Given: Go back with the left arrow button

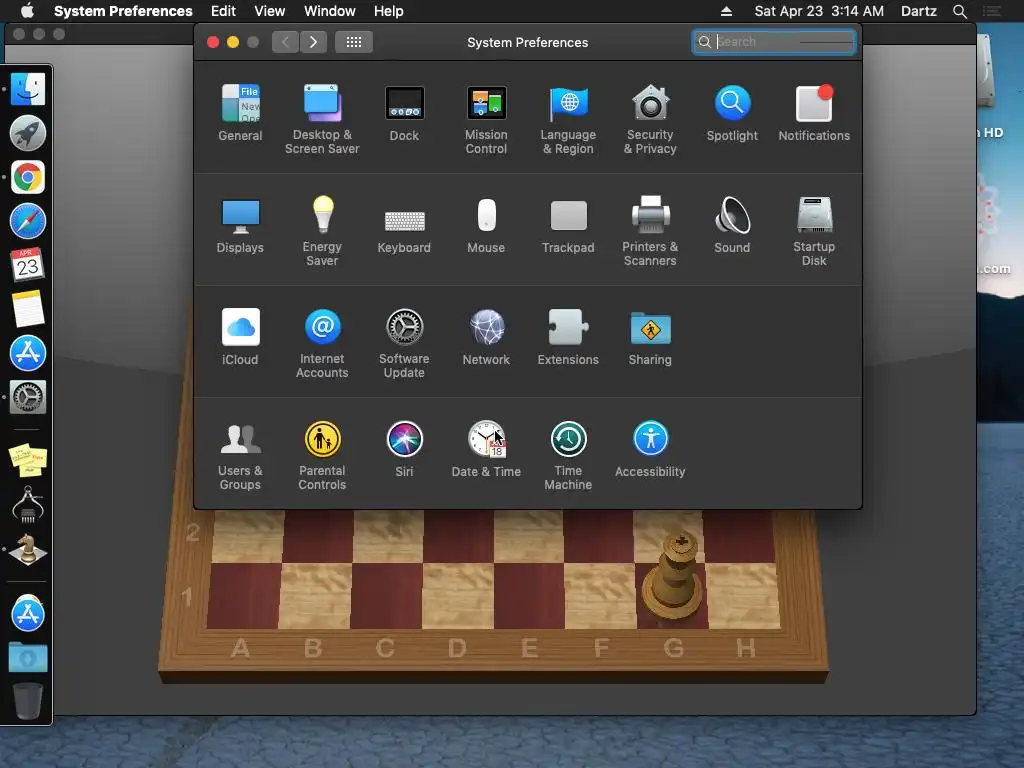Looking at the screenshot, I should pyautogui.click(x=285, y=42).
